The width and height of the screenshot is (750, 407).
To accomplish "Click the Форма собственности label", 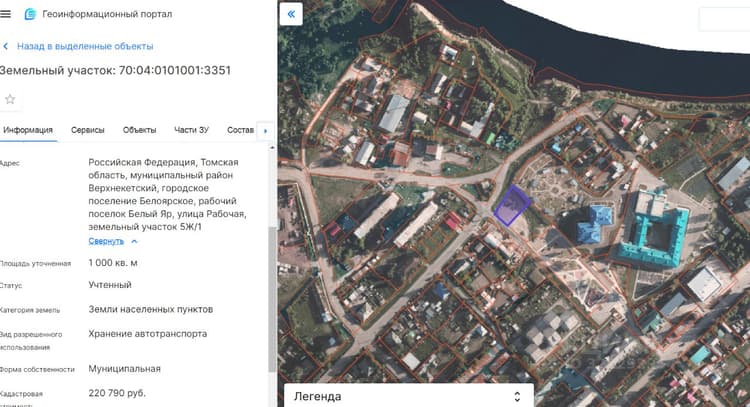I will coord(37,369).
